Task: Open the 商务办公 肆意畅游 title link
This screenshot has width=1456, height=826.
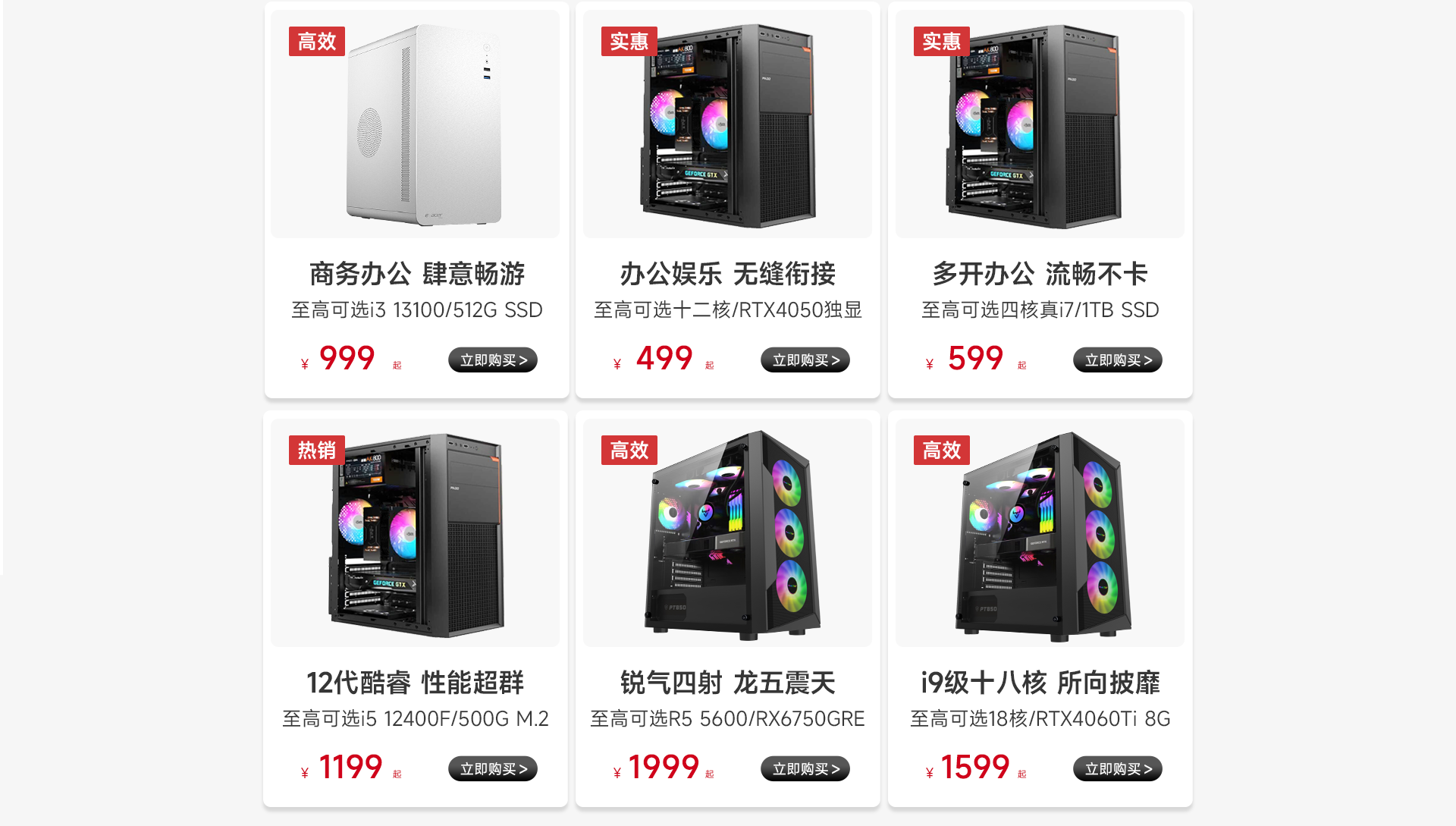Action: coord(416,274)
